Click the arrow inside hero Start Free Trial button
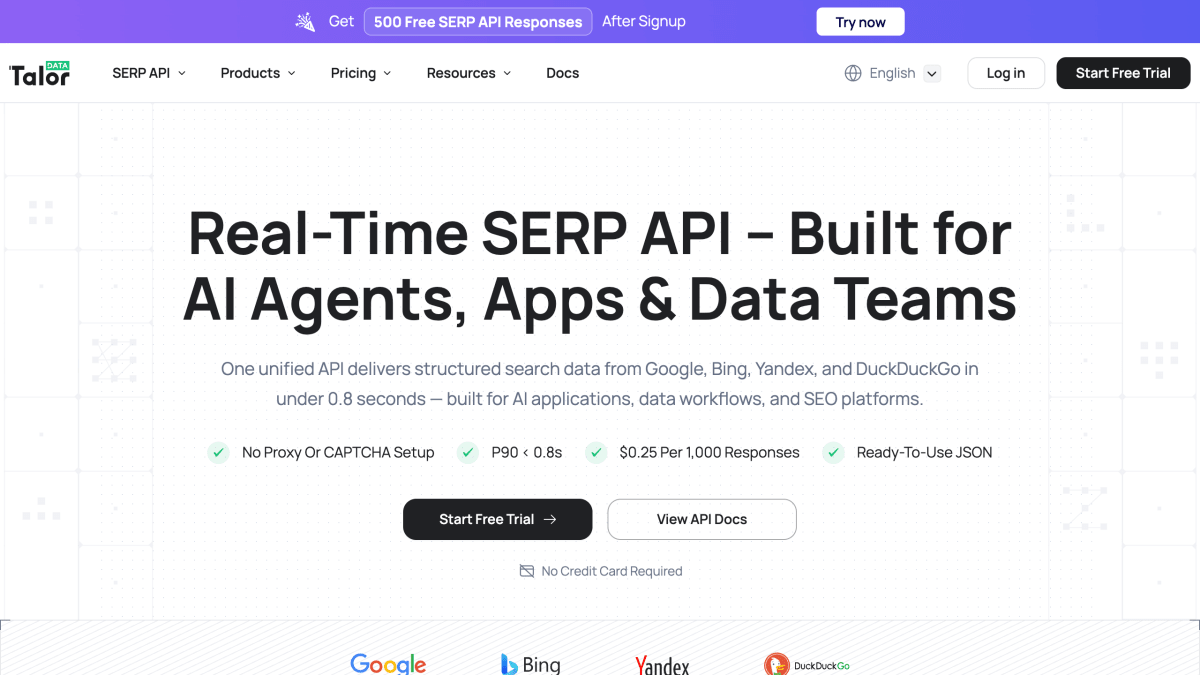Image resolution: width=1200 pixels, height=675 pixels. 550,520
